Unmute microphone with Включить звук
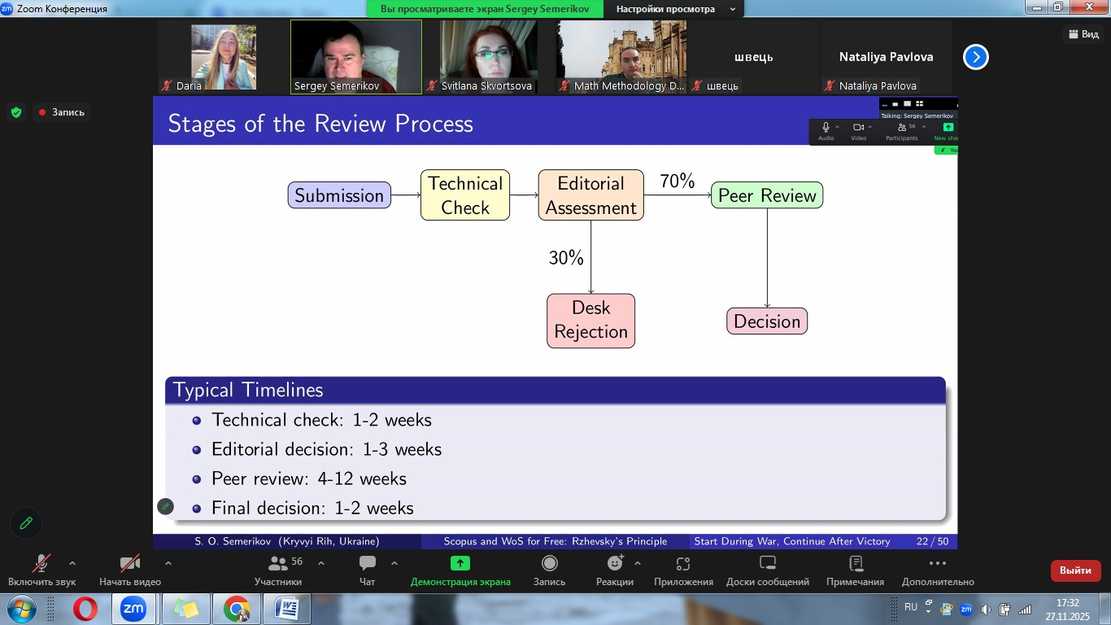Viewport: 1111px width, 625px height. tap(41, 570)
